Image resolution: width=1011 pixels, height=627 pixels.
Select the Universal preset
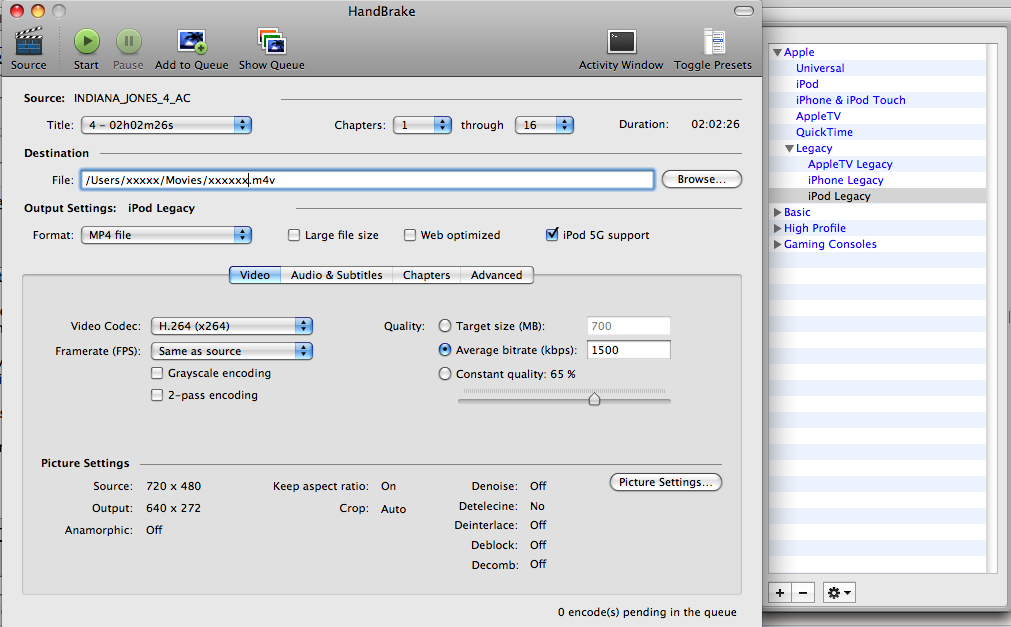(x=820, y=68)
